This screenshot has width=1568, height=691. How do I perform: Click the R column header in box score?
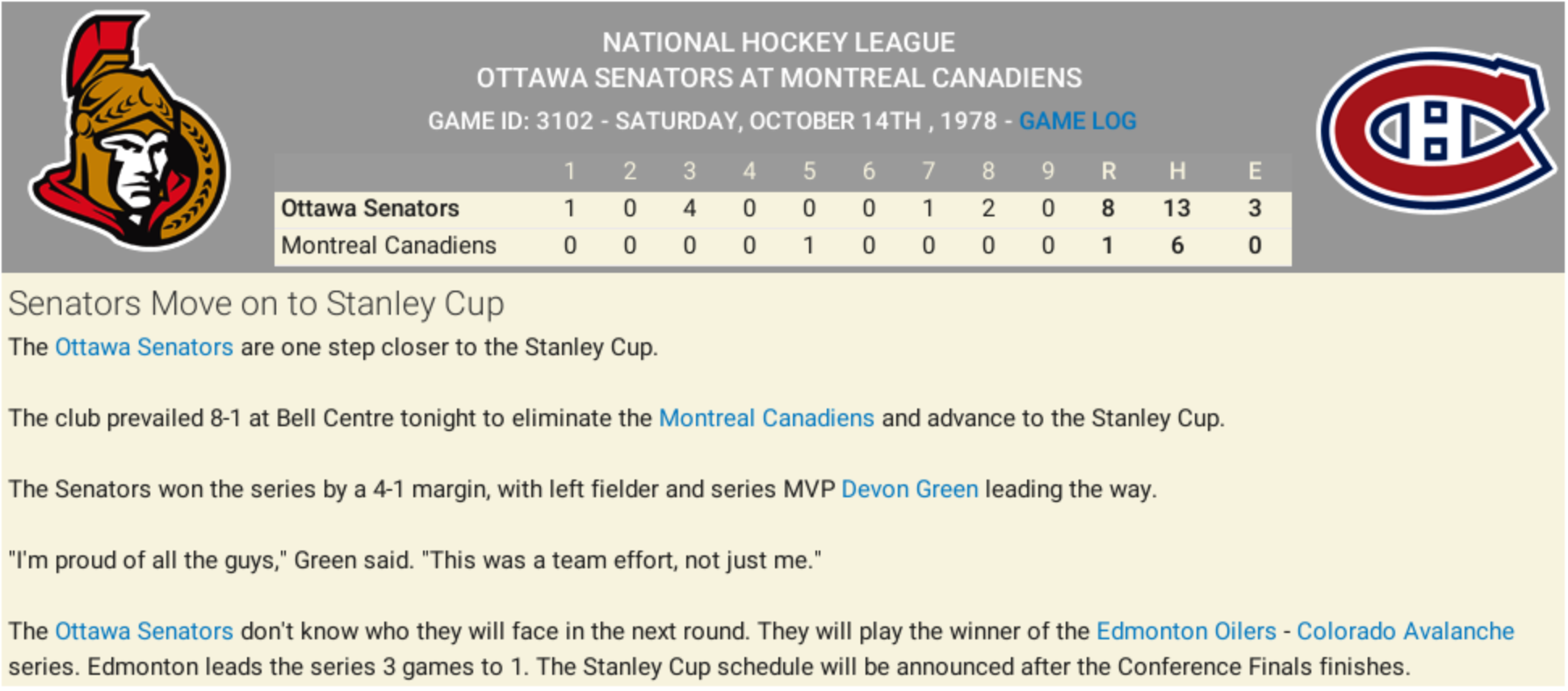(x=1108, y=171)
